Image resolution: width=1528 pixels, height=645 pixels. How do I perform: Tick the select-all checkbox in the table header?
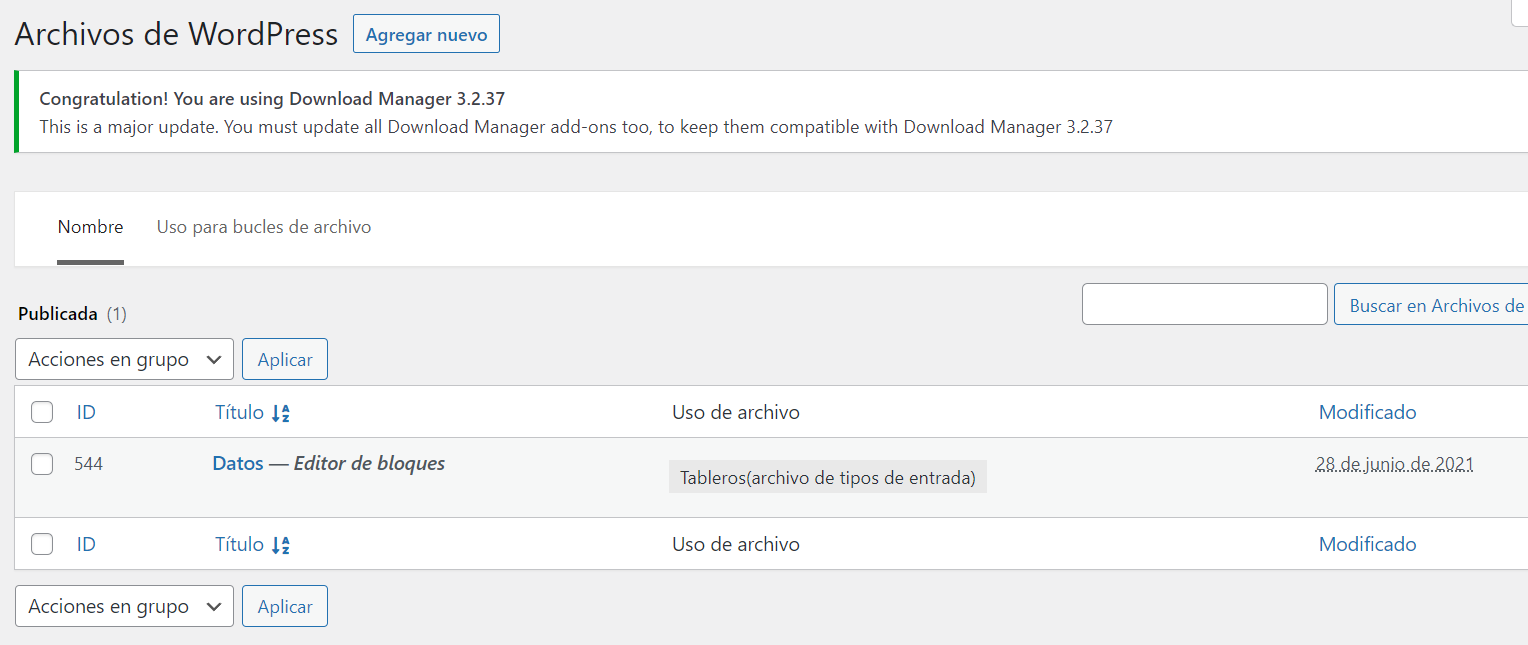tap(42, 412)
